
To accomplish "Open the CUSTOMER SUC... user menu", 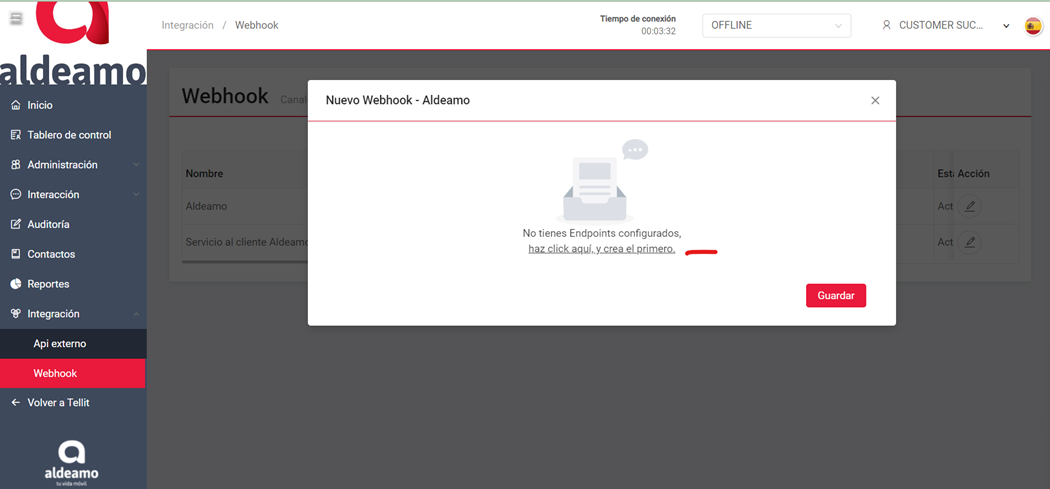I will click(x=946, y=25).
